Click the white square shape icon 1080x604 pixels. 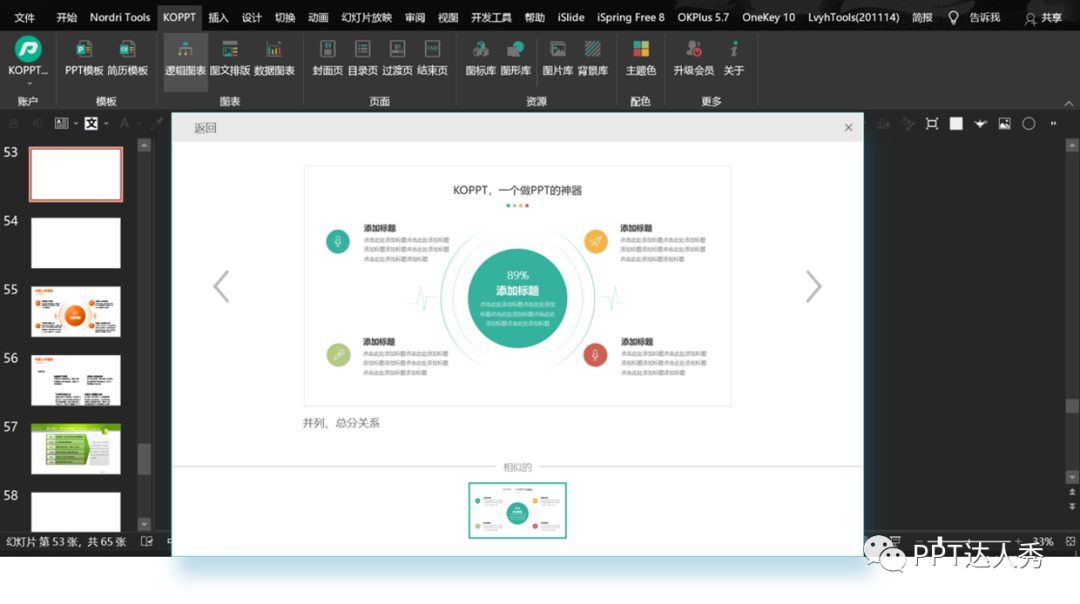pyautogui.click(x=956, y=124)
